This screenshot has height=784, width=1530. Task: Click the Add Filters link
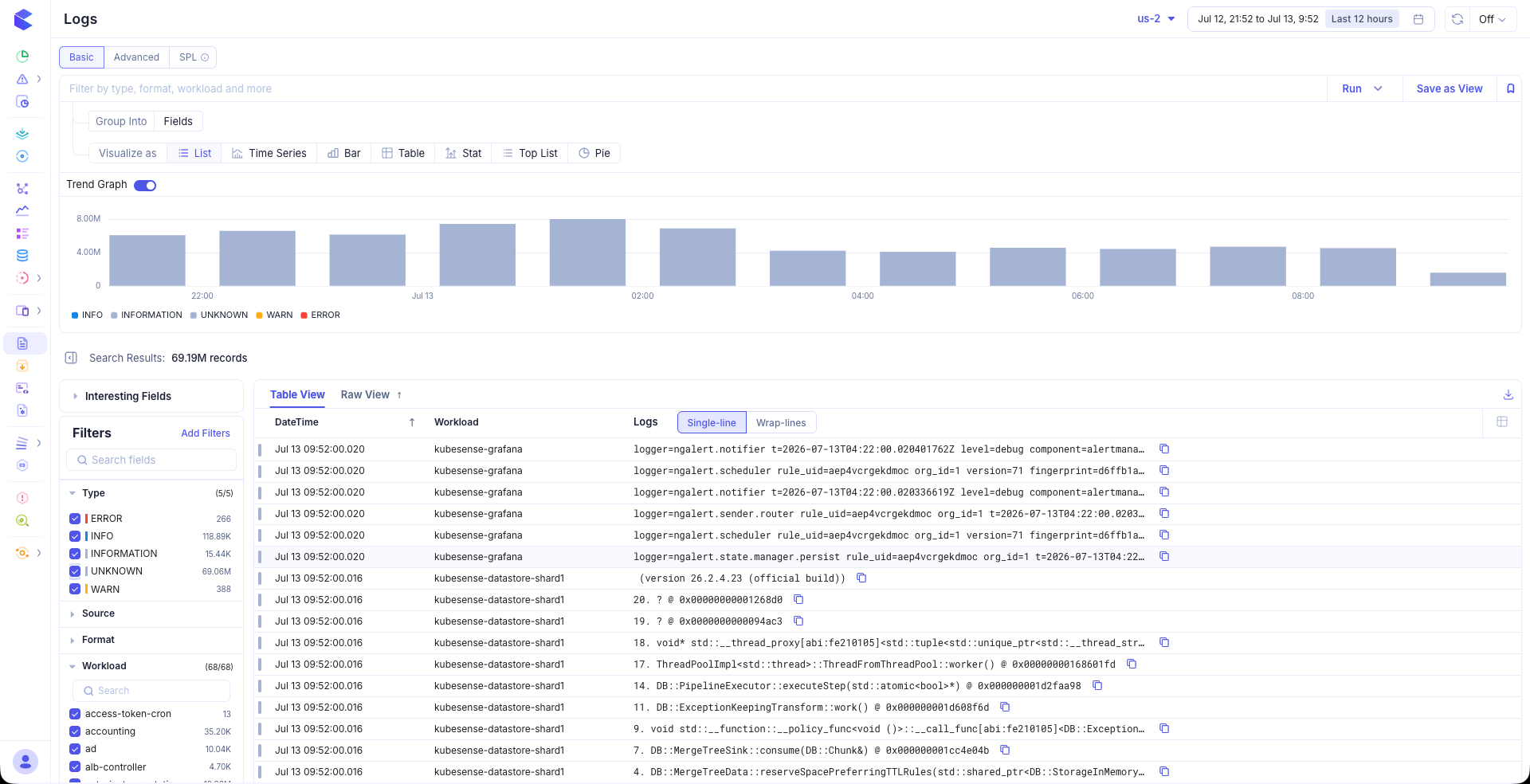206,433
